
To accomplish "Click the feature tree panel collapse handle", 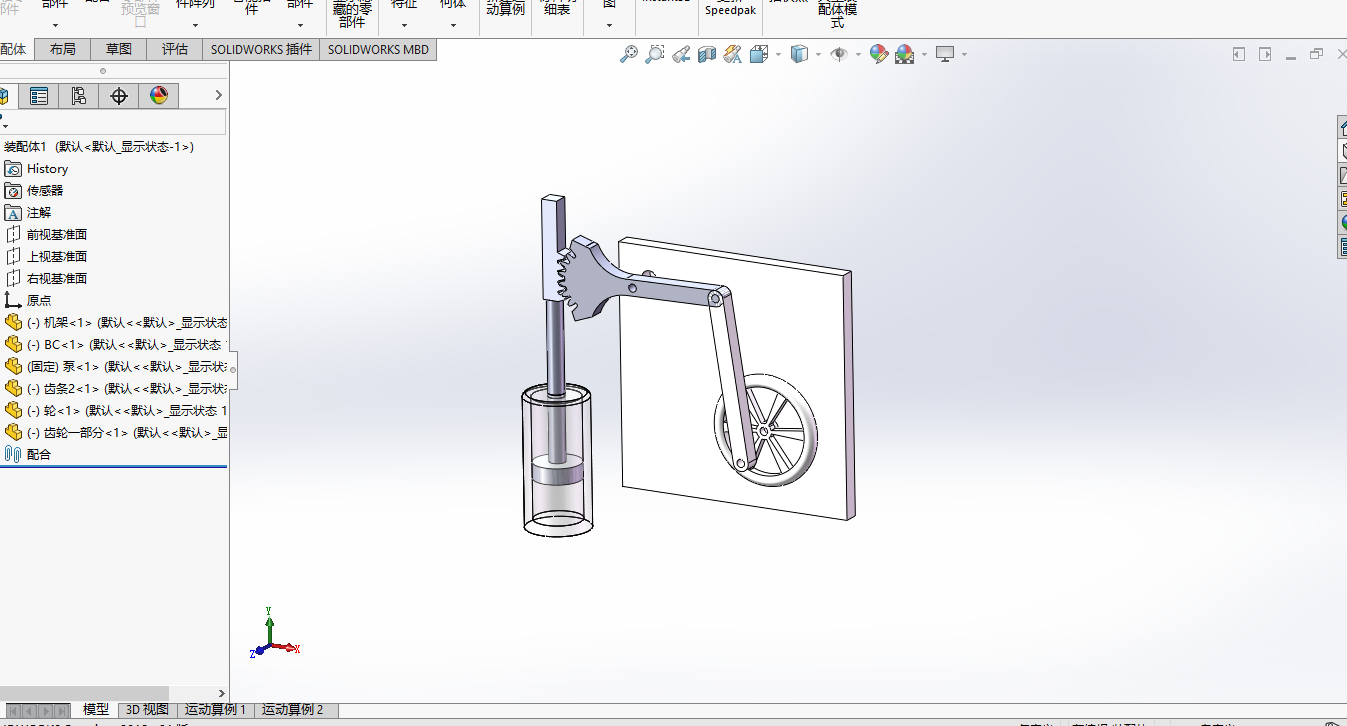I will pyautogui.click(x=233, y=369).
